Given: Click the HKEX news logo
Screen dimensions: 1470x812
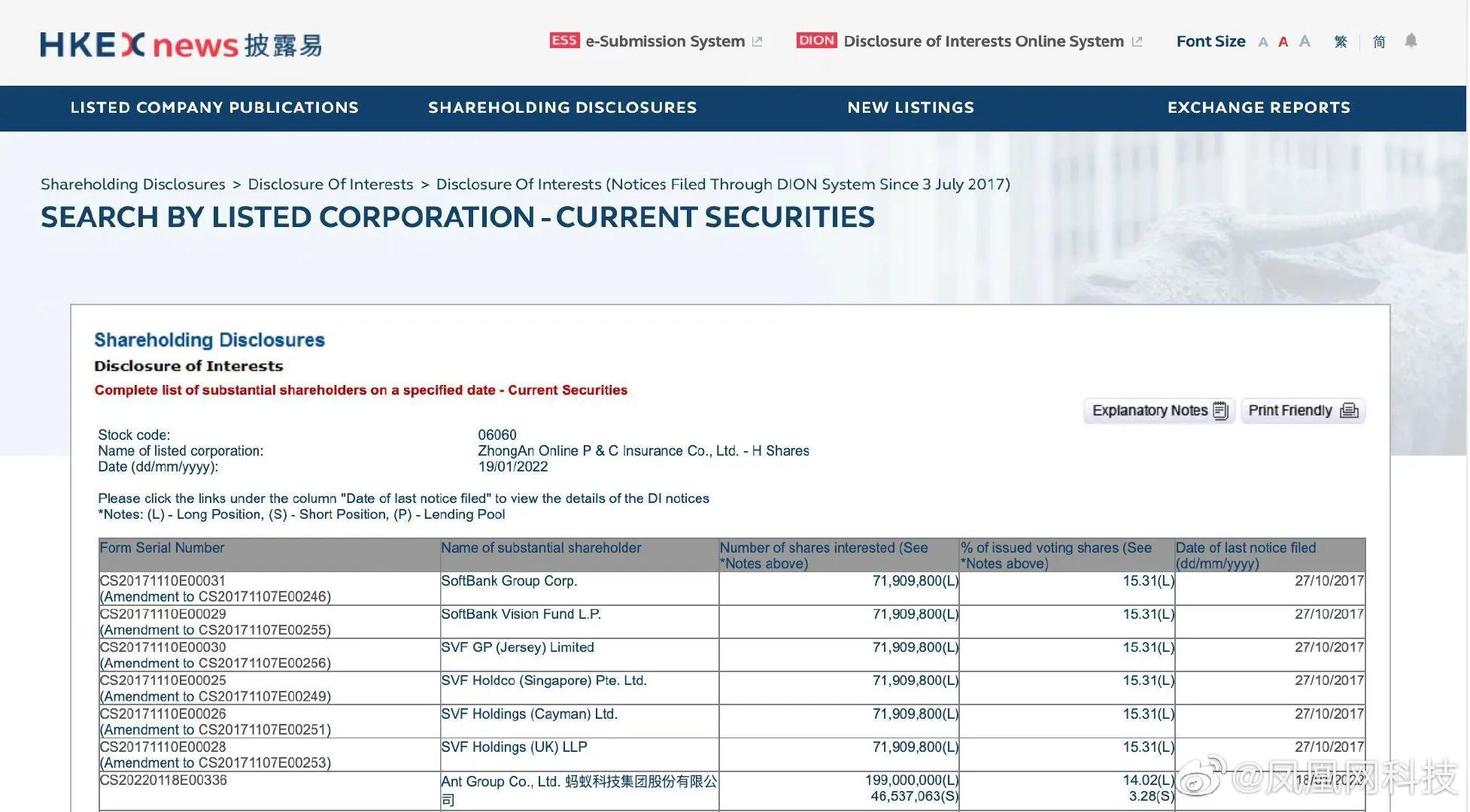Looking at the screenshot, I should [181, 45].
